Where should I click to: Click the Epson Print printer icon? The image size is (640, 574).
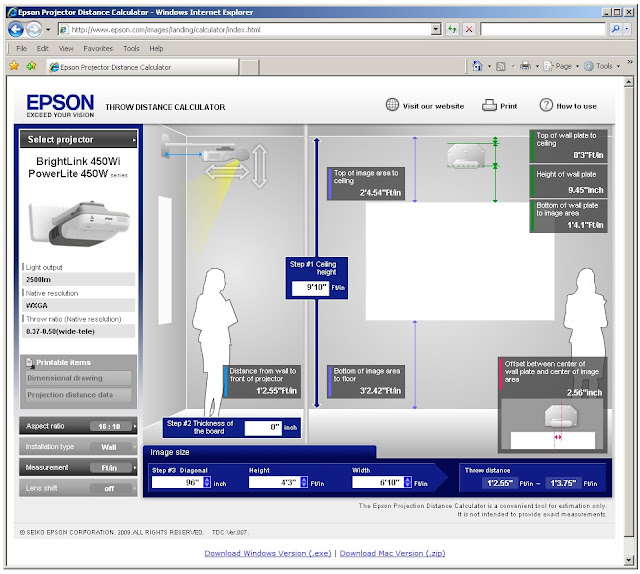click(489, 105)
